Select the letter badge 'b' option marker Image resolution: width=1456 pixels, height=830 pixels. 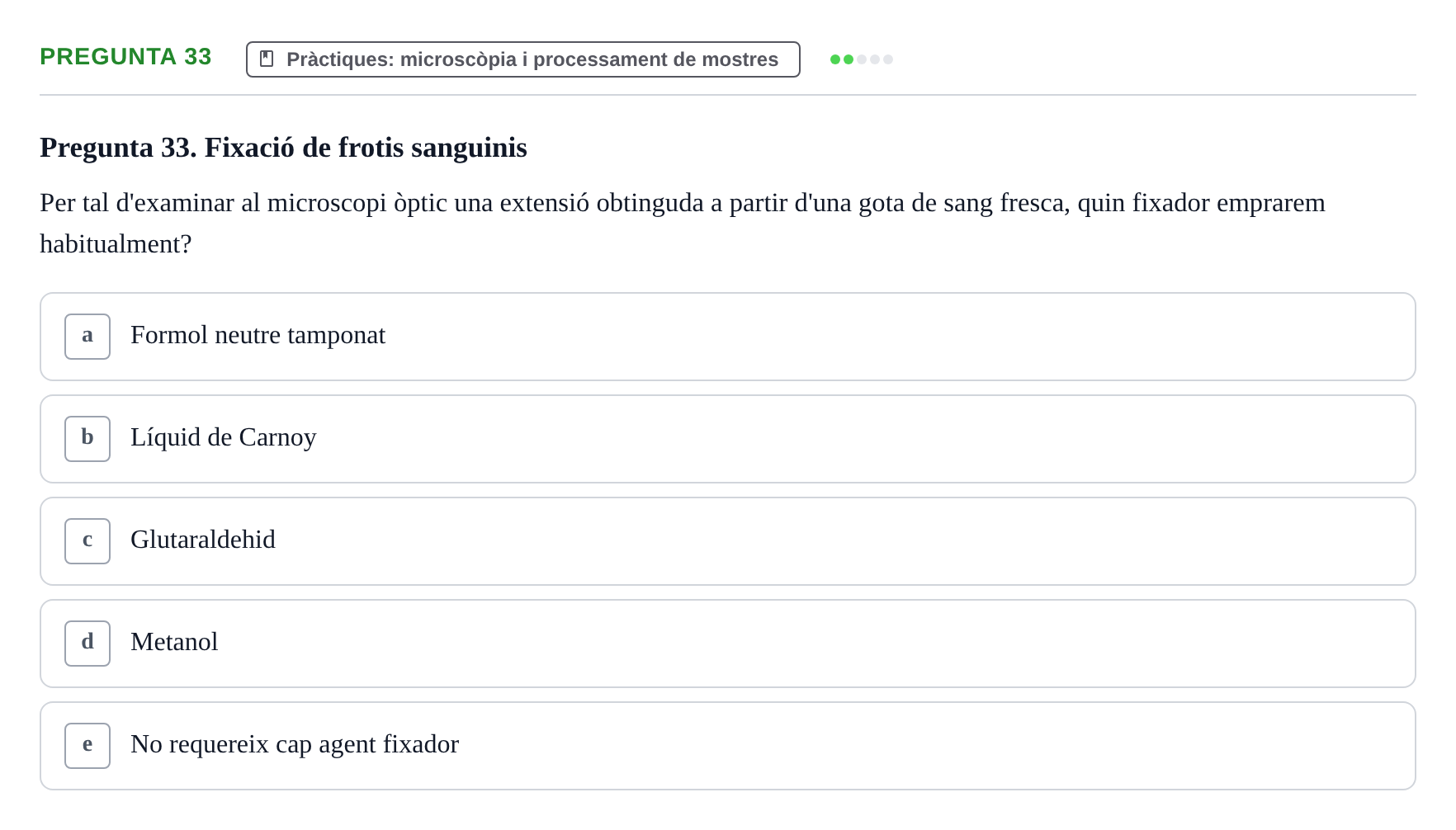(x=87, y=439)
